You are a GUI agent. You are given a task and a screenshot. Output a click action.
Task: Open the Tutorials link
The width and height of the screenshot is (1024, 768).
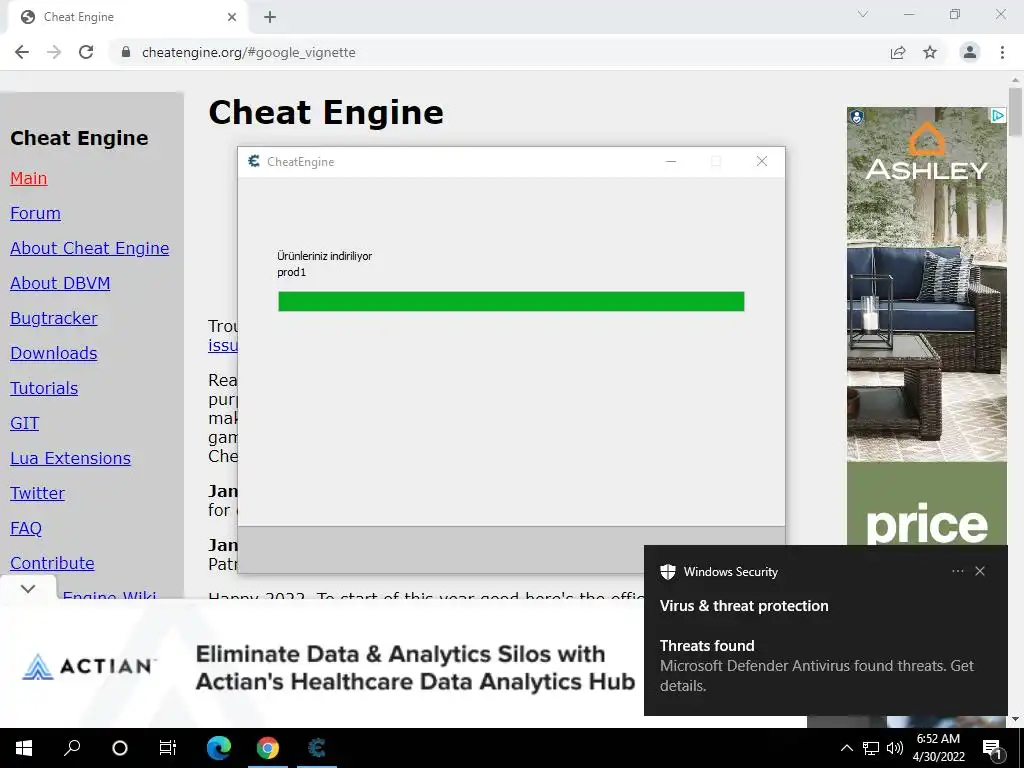[44, 388]
